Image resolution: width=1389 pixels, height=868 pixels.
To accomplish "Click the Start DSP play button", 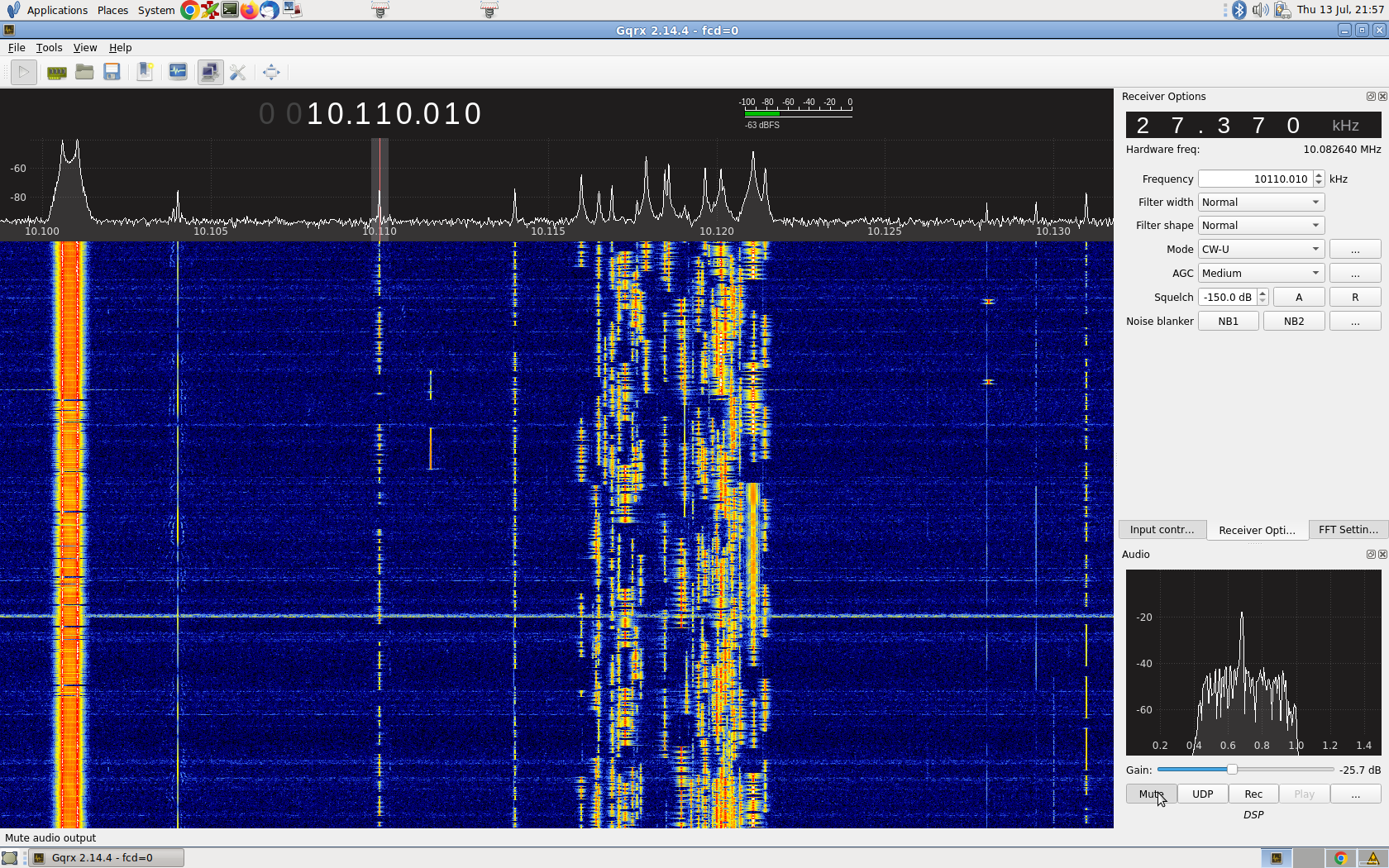I will [24, 73].
